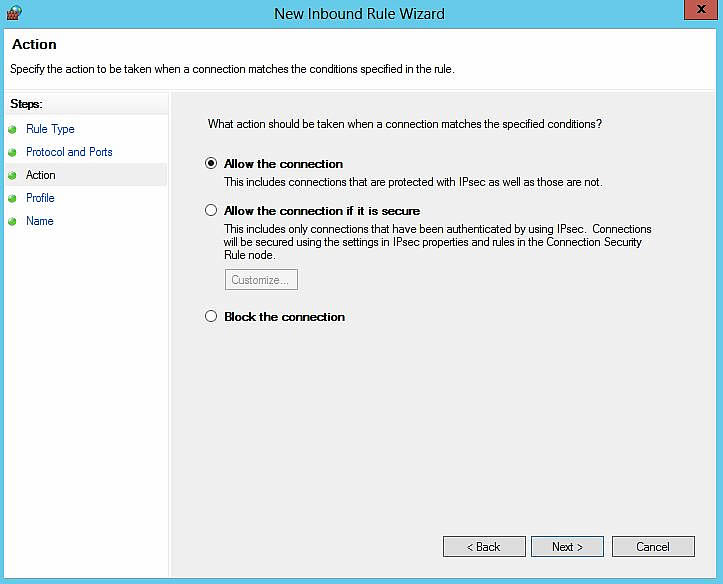Screen dimensions: 723x584
Task: Click the firewall wizard icon in title bar
Action: point(14,13)
